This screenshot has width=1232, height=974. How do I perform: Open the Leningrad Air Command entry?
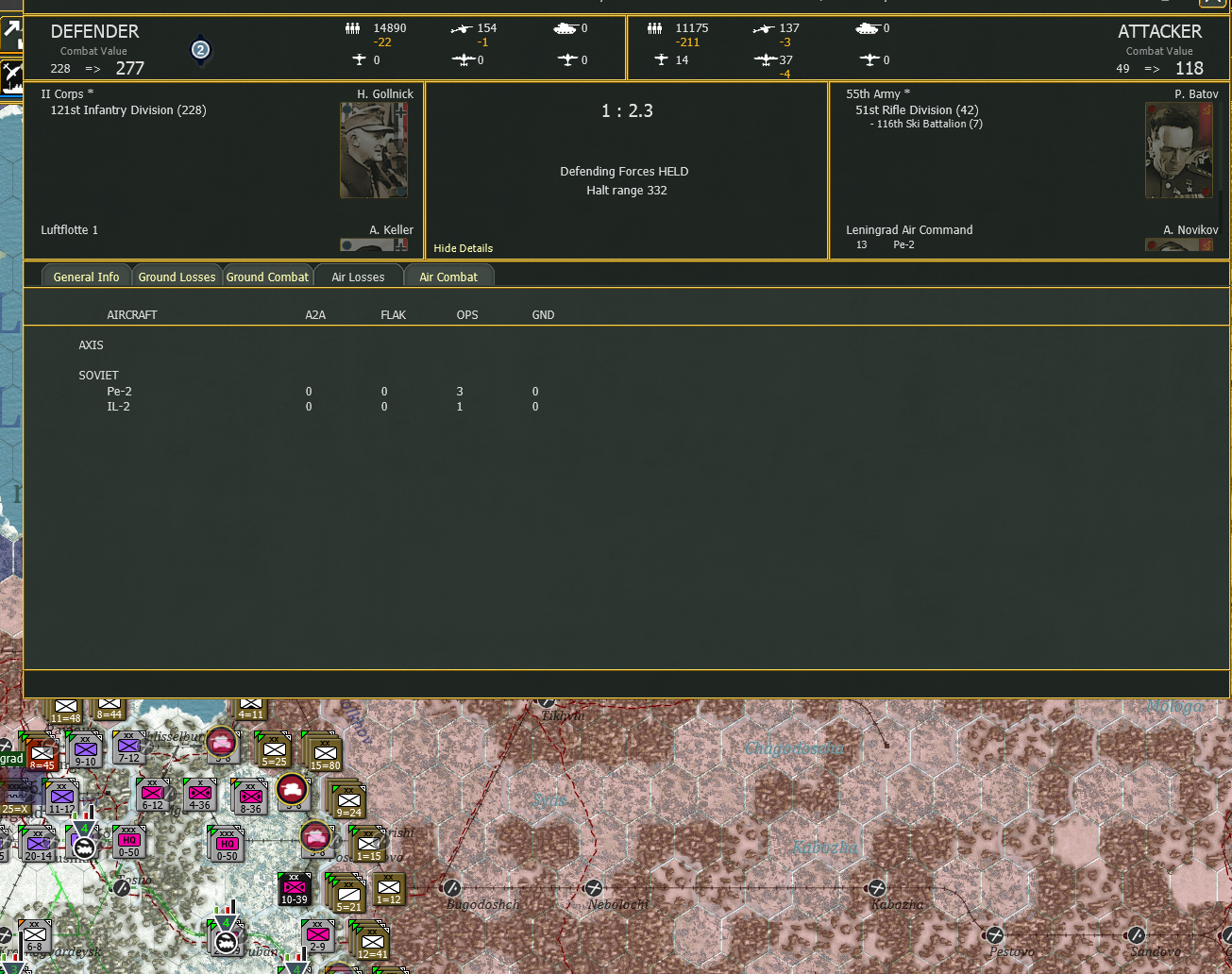(x=909, y=230)
